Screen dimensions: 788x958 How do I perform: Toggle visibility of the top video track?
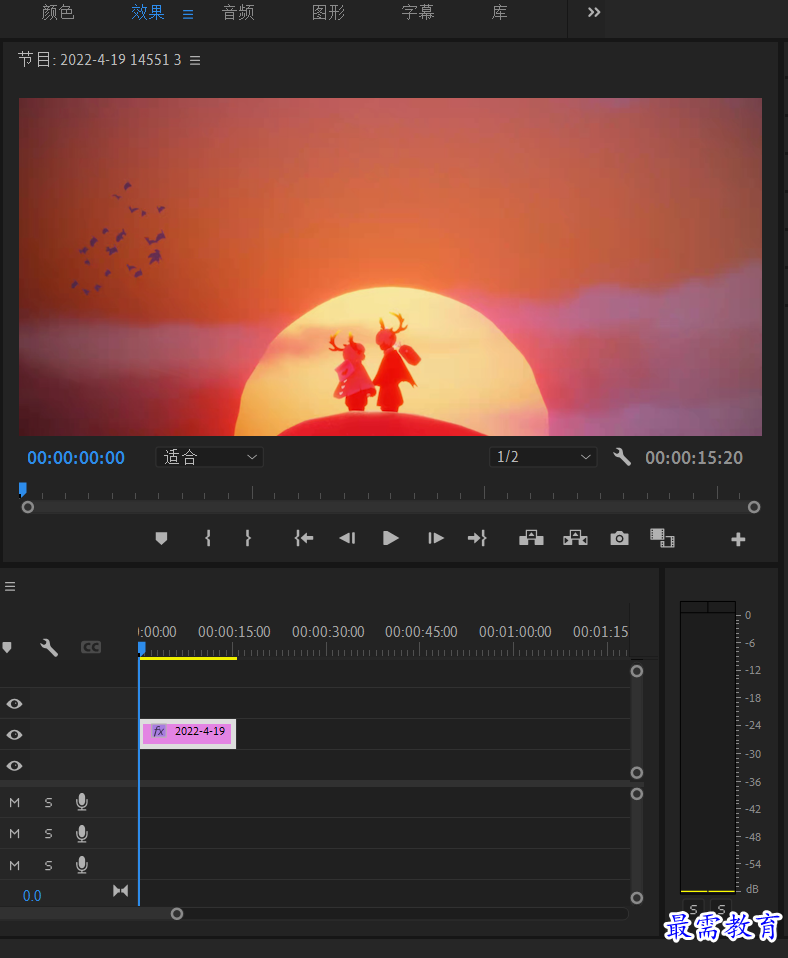tap(15, 704)
